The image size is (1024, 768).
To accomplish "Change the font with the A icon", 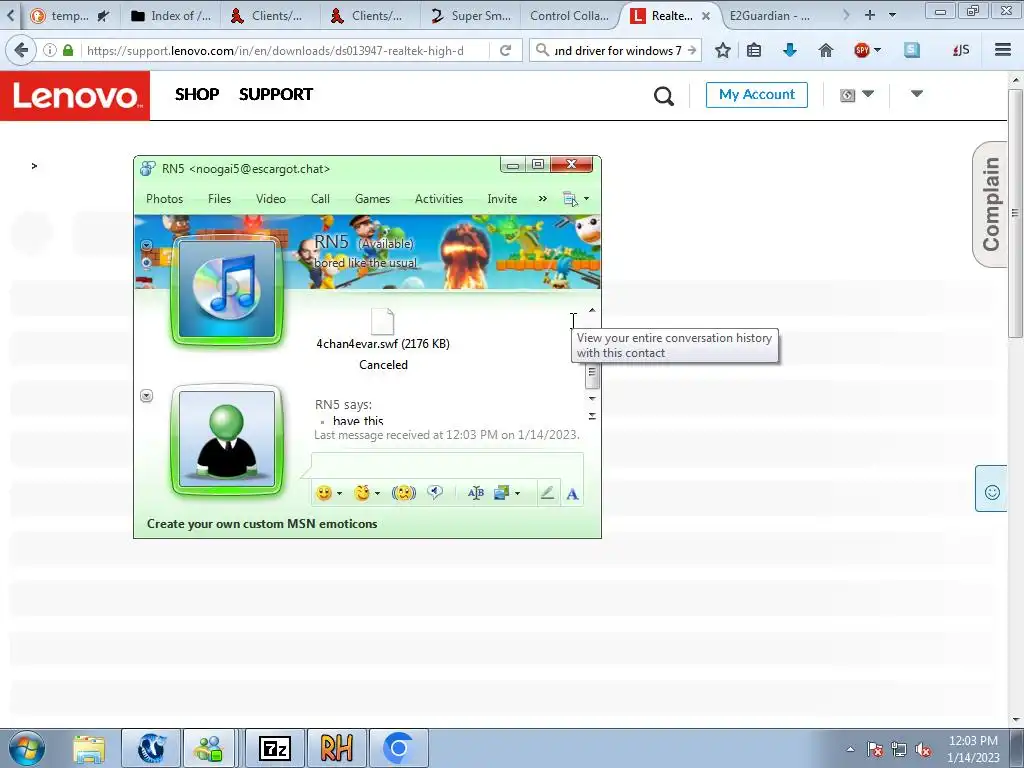I will (x=572, y=494).
